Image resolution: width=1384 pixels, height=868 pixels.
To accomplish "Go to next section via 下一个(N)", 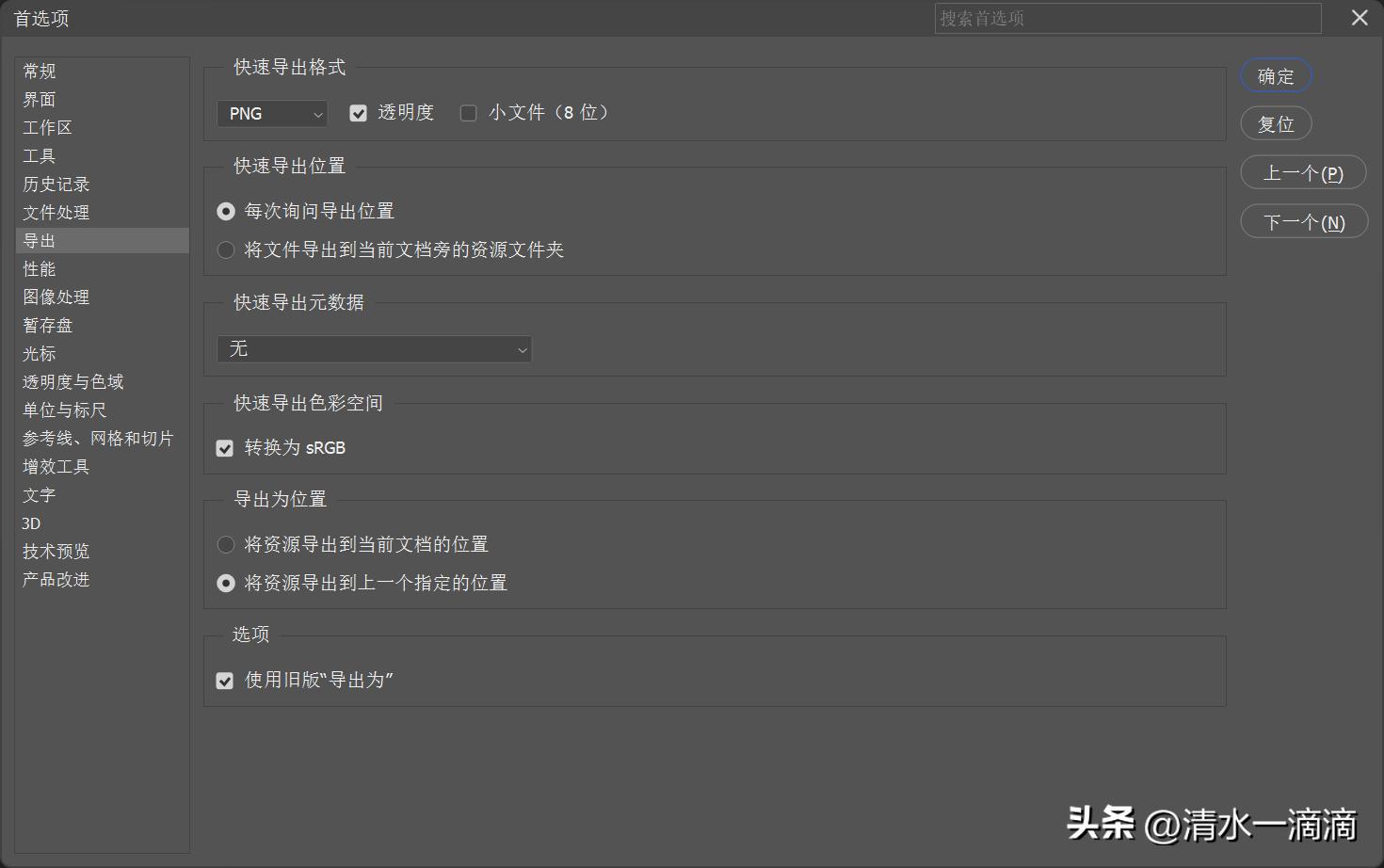I will point(1303,221).
